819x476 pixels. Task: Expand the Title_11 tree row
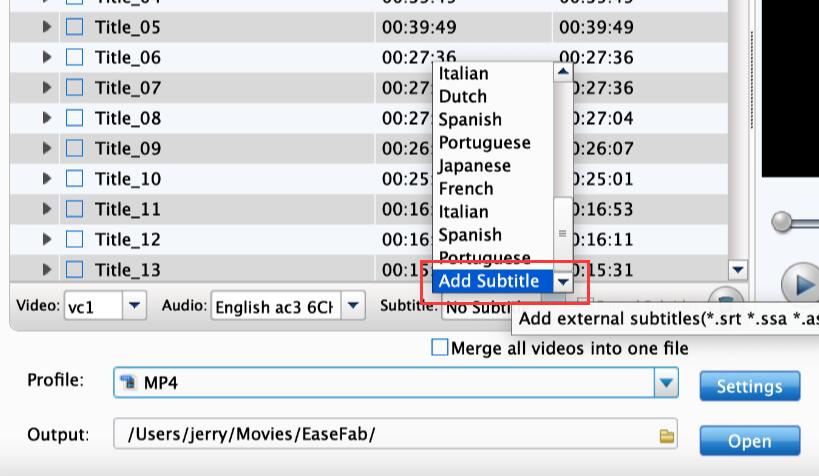tap(47, 210)
